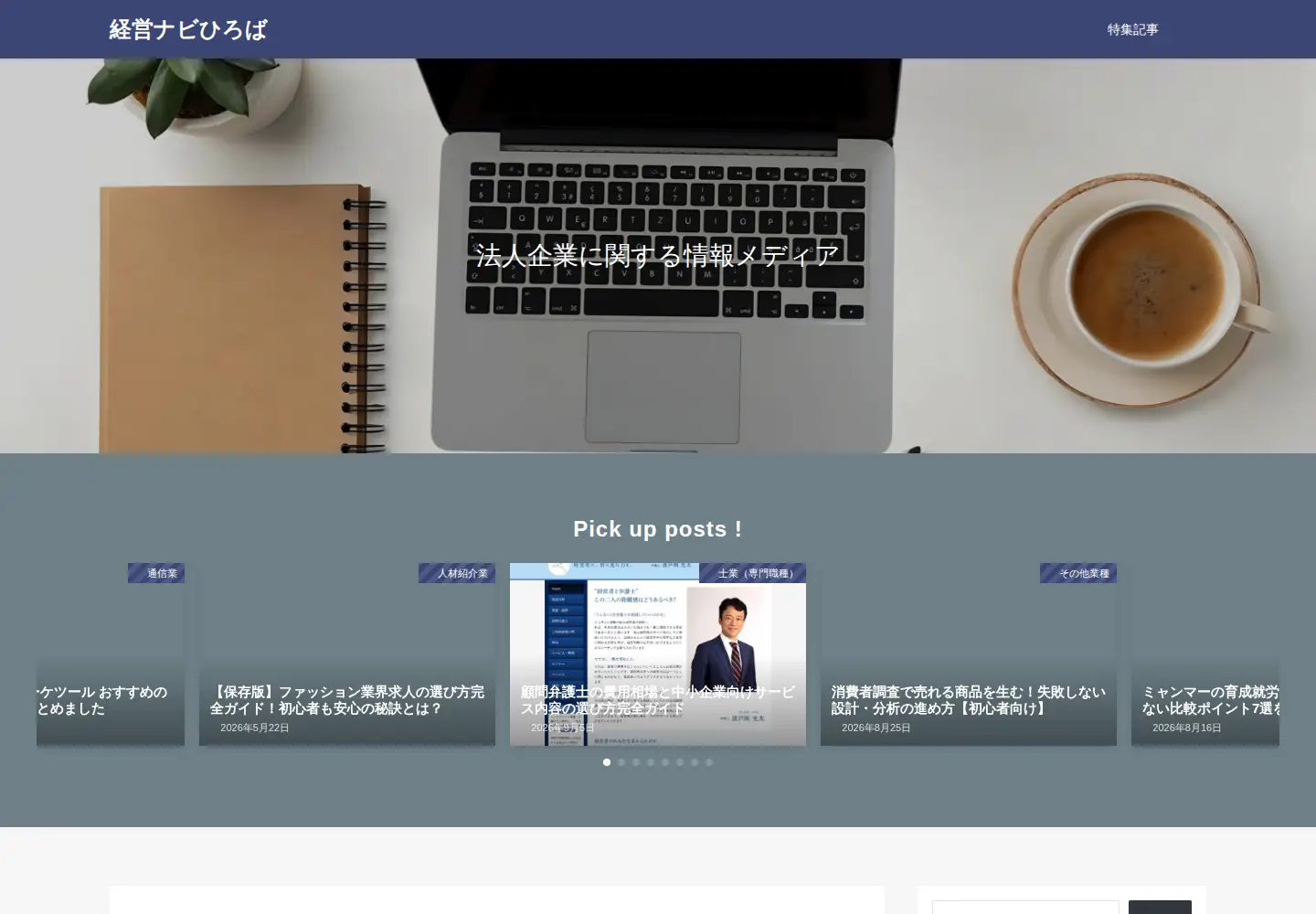The height and width of the screenshot is (914, 1316).
Task: Click the 法人企業に関する情報メディア hero headline
Action: 658,256
